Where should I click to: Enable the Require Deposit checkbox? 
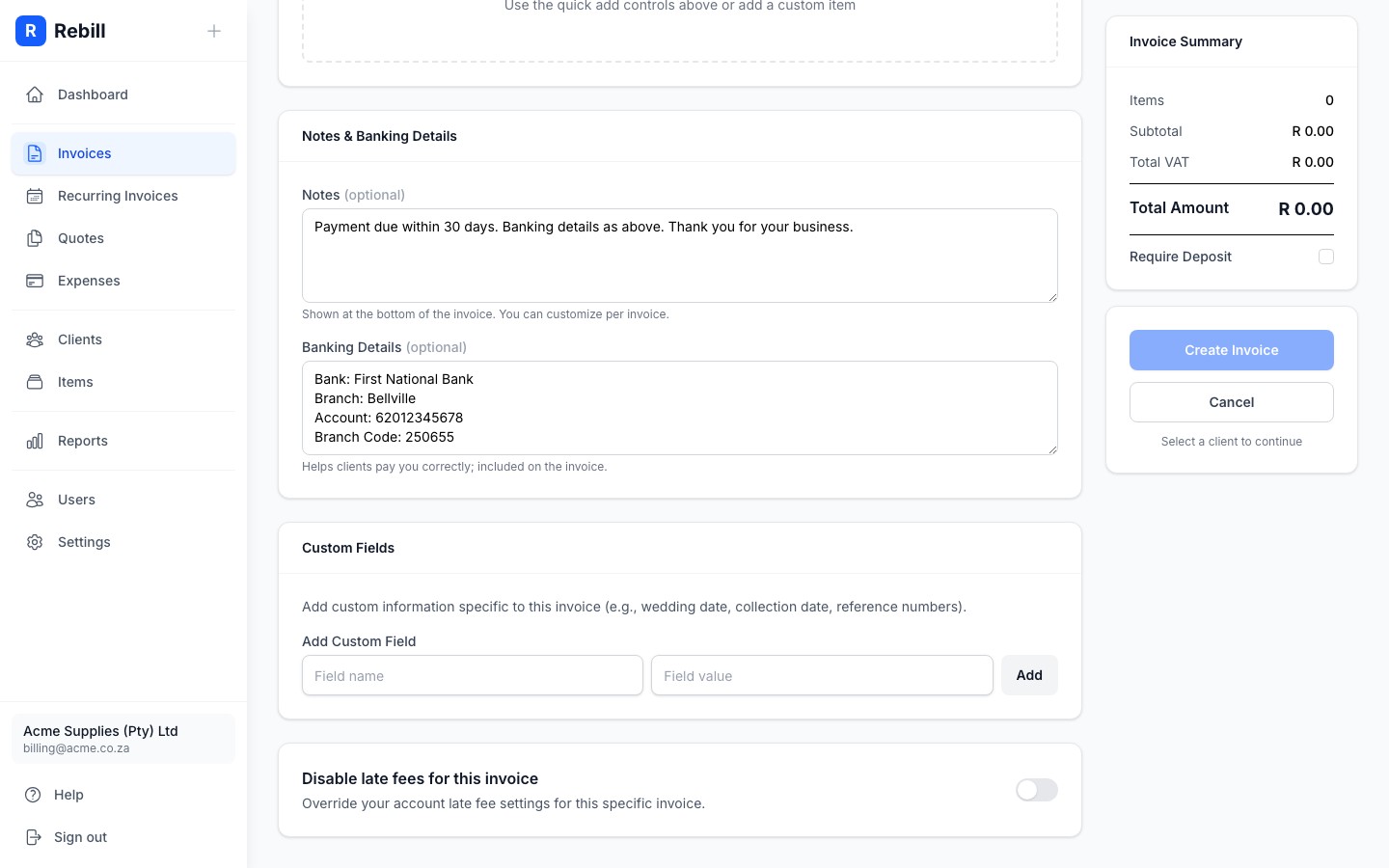coord(1326,257)
